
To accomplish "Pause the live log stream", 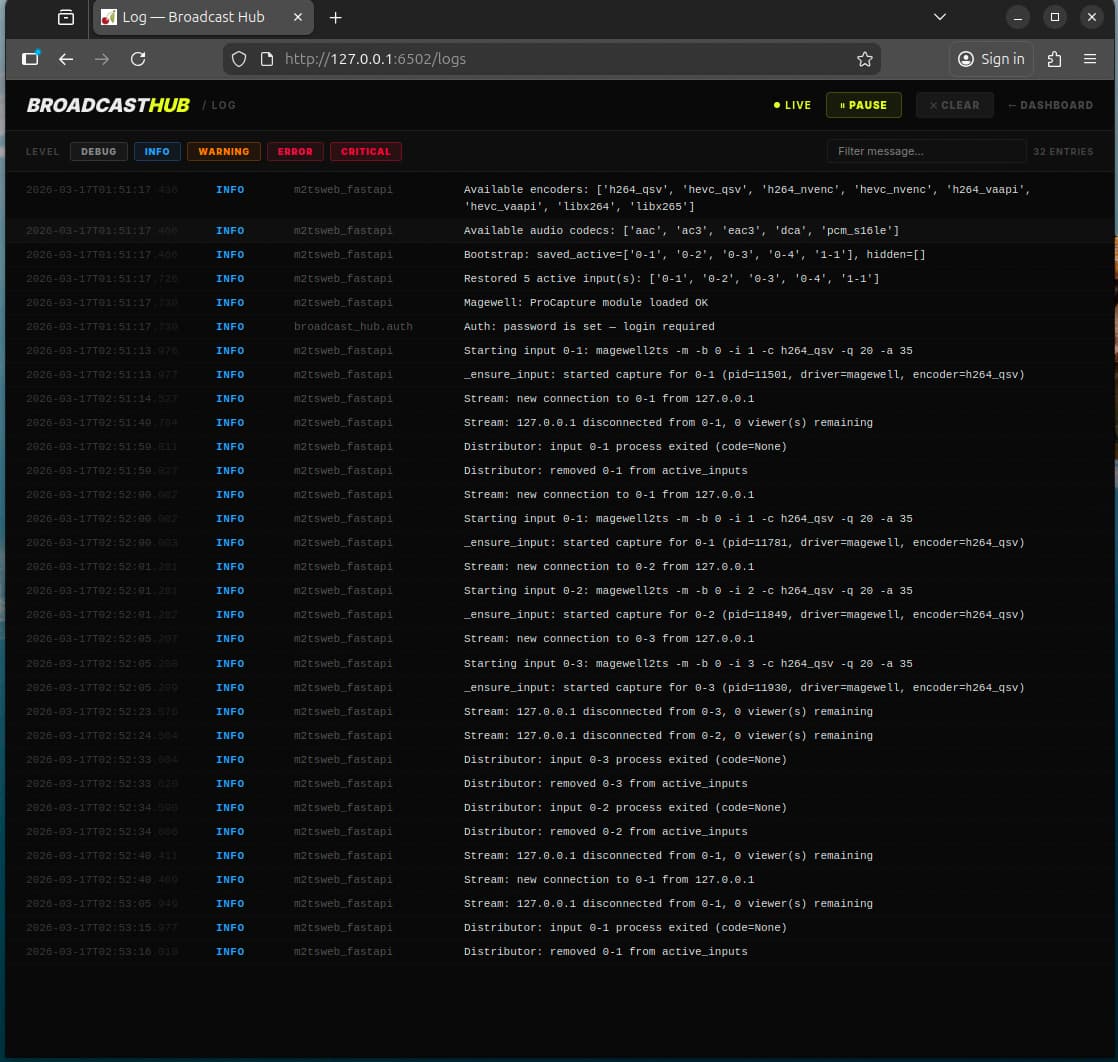I will (x=863, y=105).
